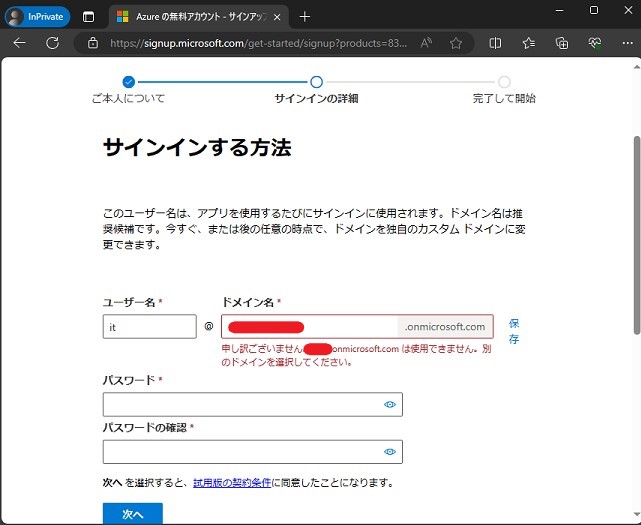Open the InPrivate profile badge
The width and height of the screenshot is (641, 525).
click(x=38, y=17)
